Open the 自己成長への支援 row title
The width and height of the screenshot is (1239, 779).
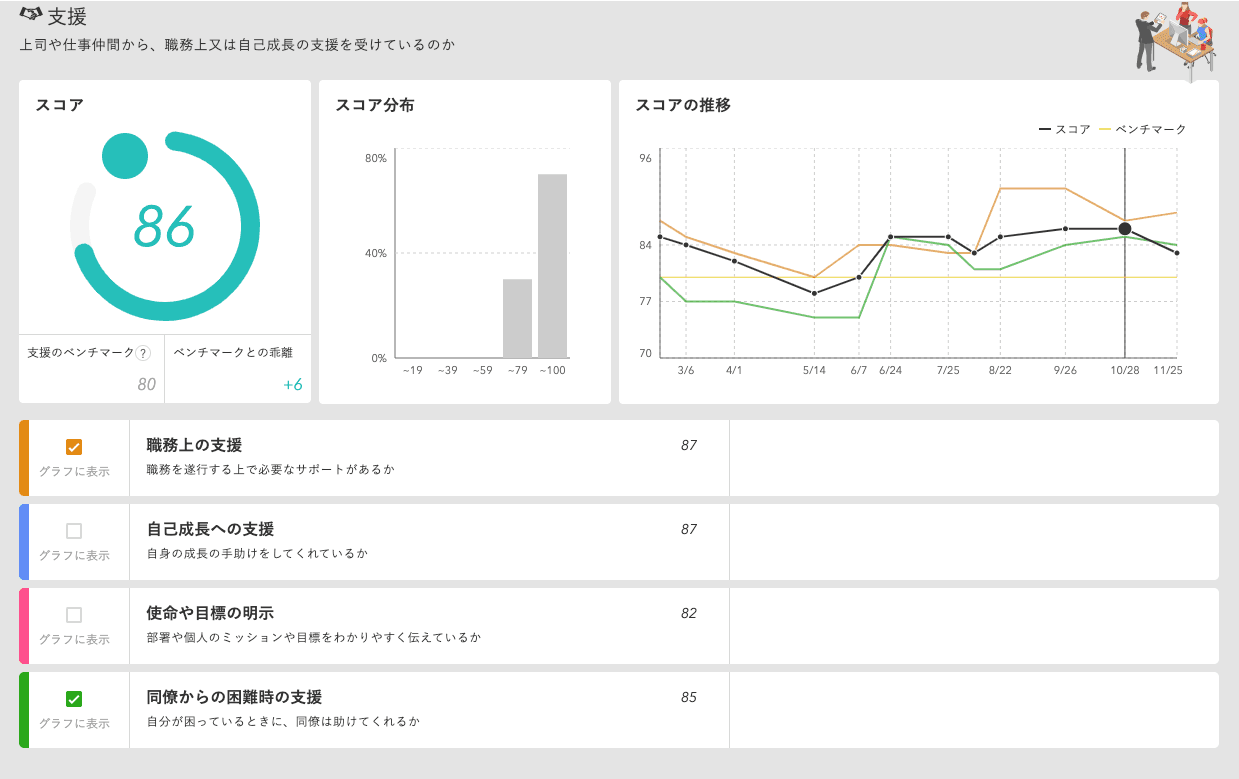(210, 529)
